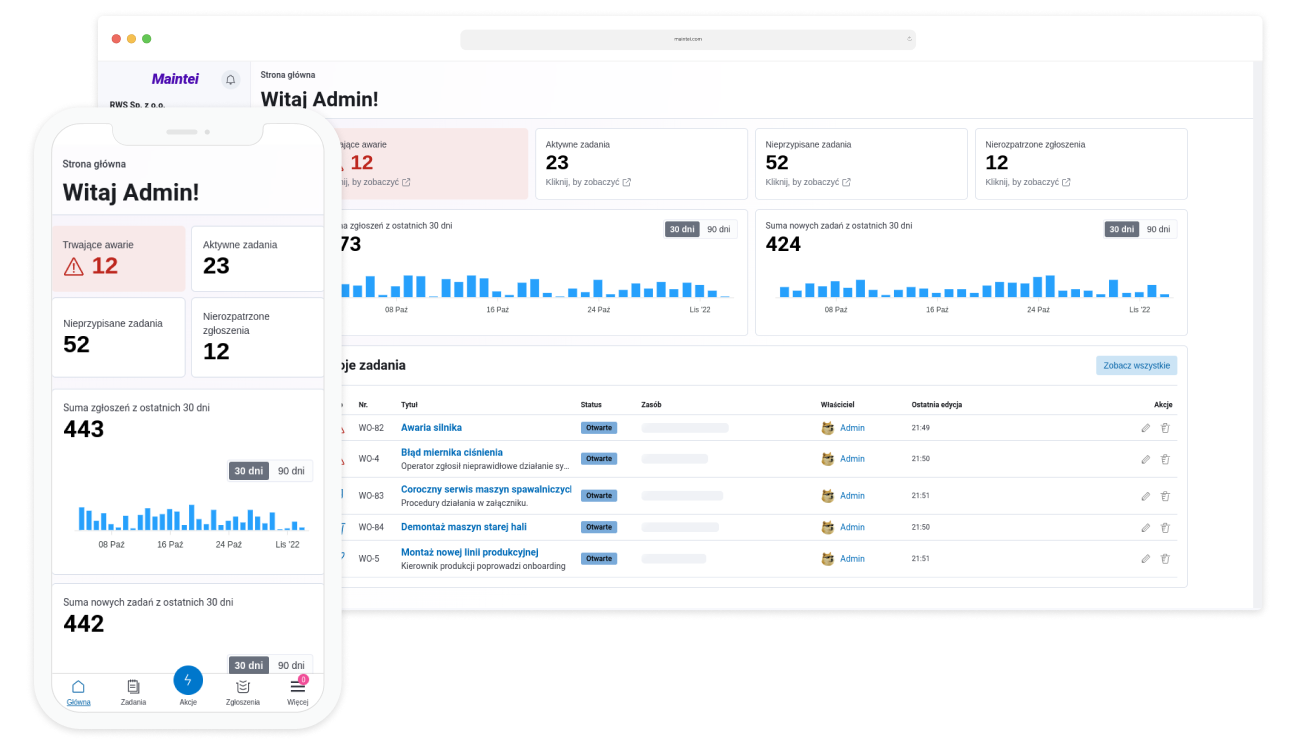Screen dimensions: 1295x753
Task: Select 90 dni on desktop zgłoszeń chart
Action: click(718, 229)
